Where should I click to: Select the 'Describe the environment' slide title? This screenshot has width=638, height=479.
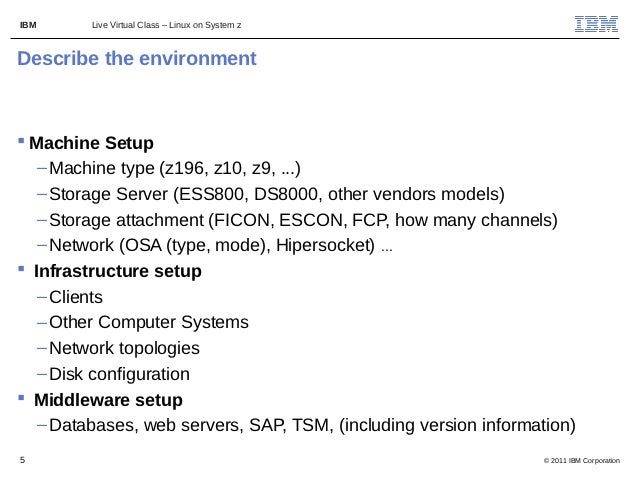pyautogui.click(x=137, y=58)
